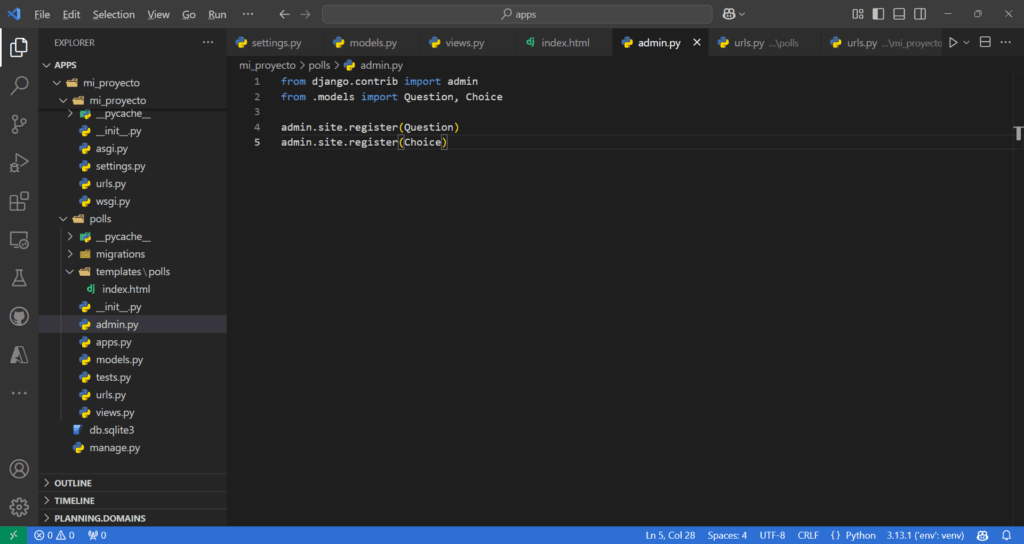Open the Remote Explorer view

pyautogui.click(x=19, y=240)
